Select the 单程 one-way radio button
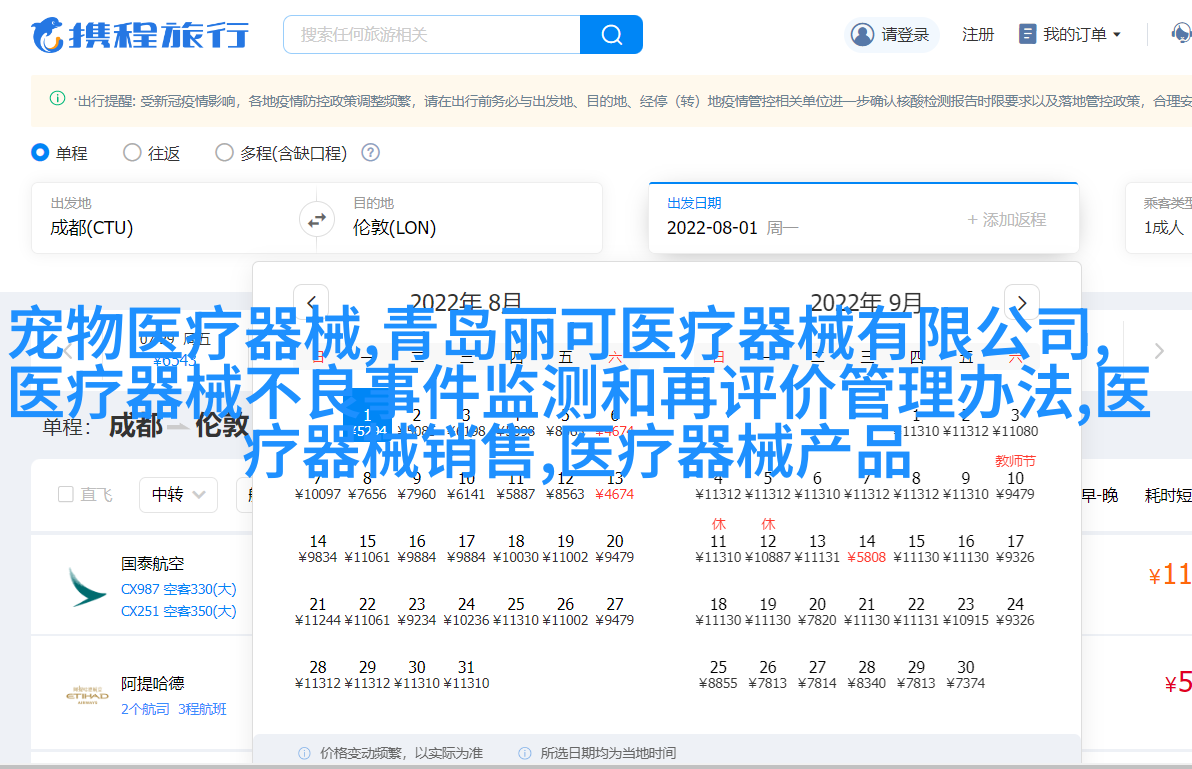The height and width of the screenshot is (769, 1192). tap(40, 153)
